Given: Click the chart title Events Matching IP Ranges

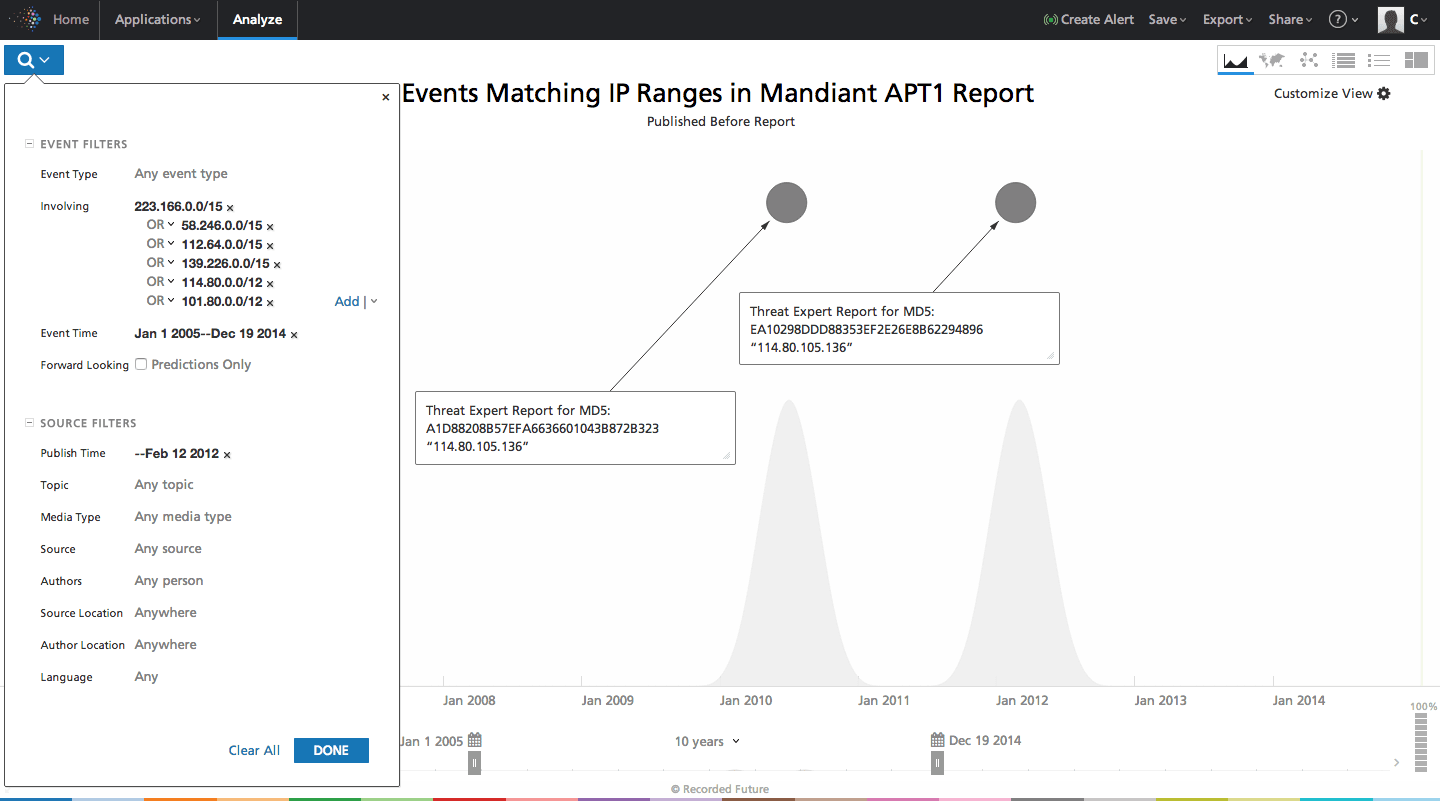Looking at the screenshot, I should point(718,93).
